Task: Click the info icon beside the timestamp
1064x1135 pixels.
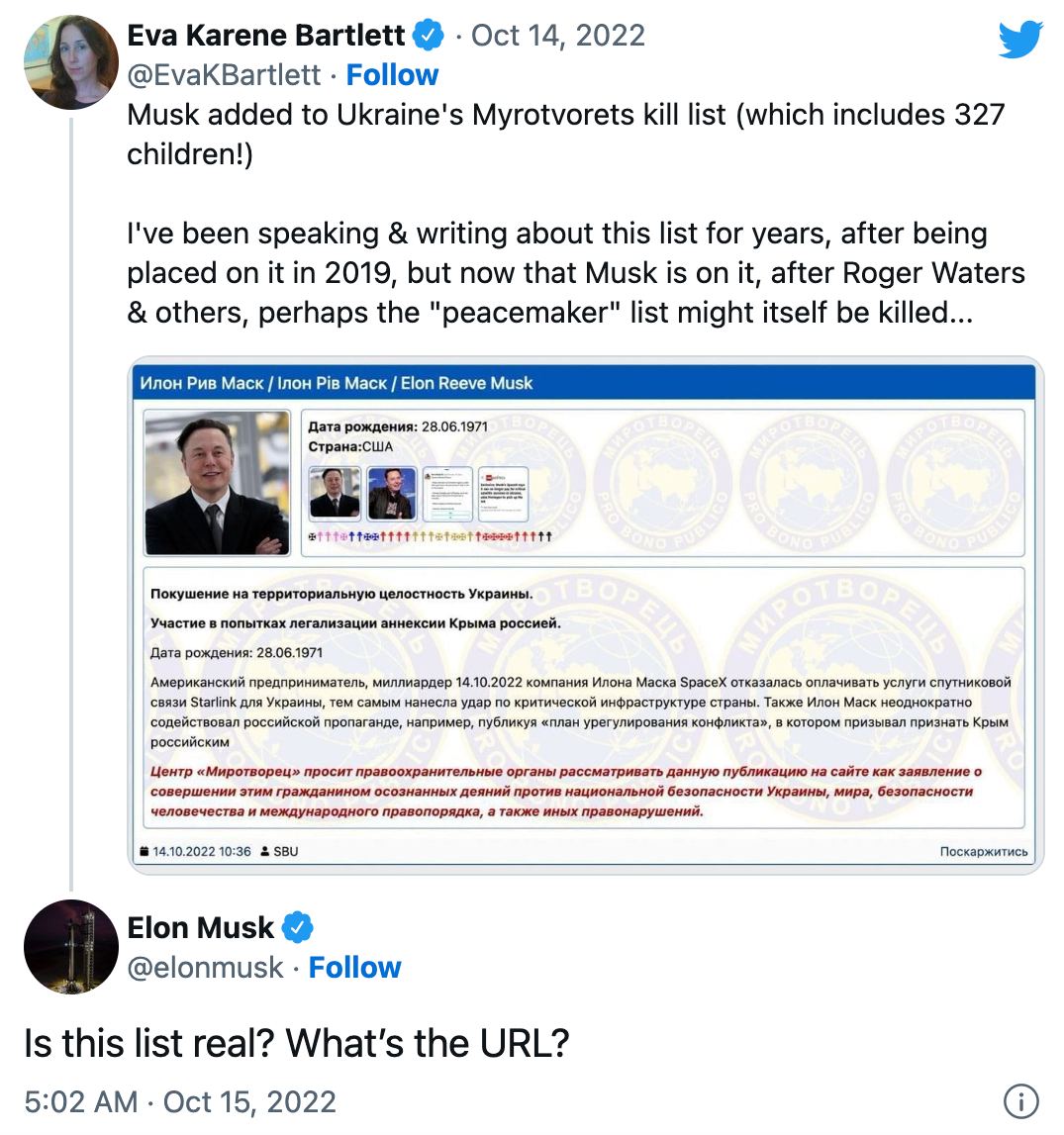Action: pyautogui.click(x=1020, y=1101)
